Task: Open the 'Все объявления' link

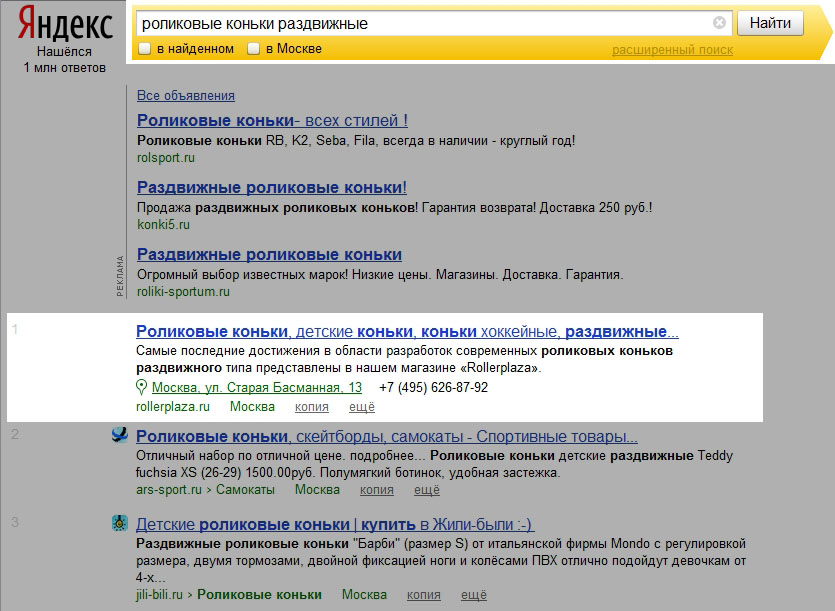Action: point(186,95)
